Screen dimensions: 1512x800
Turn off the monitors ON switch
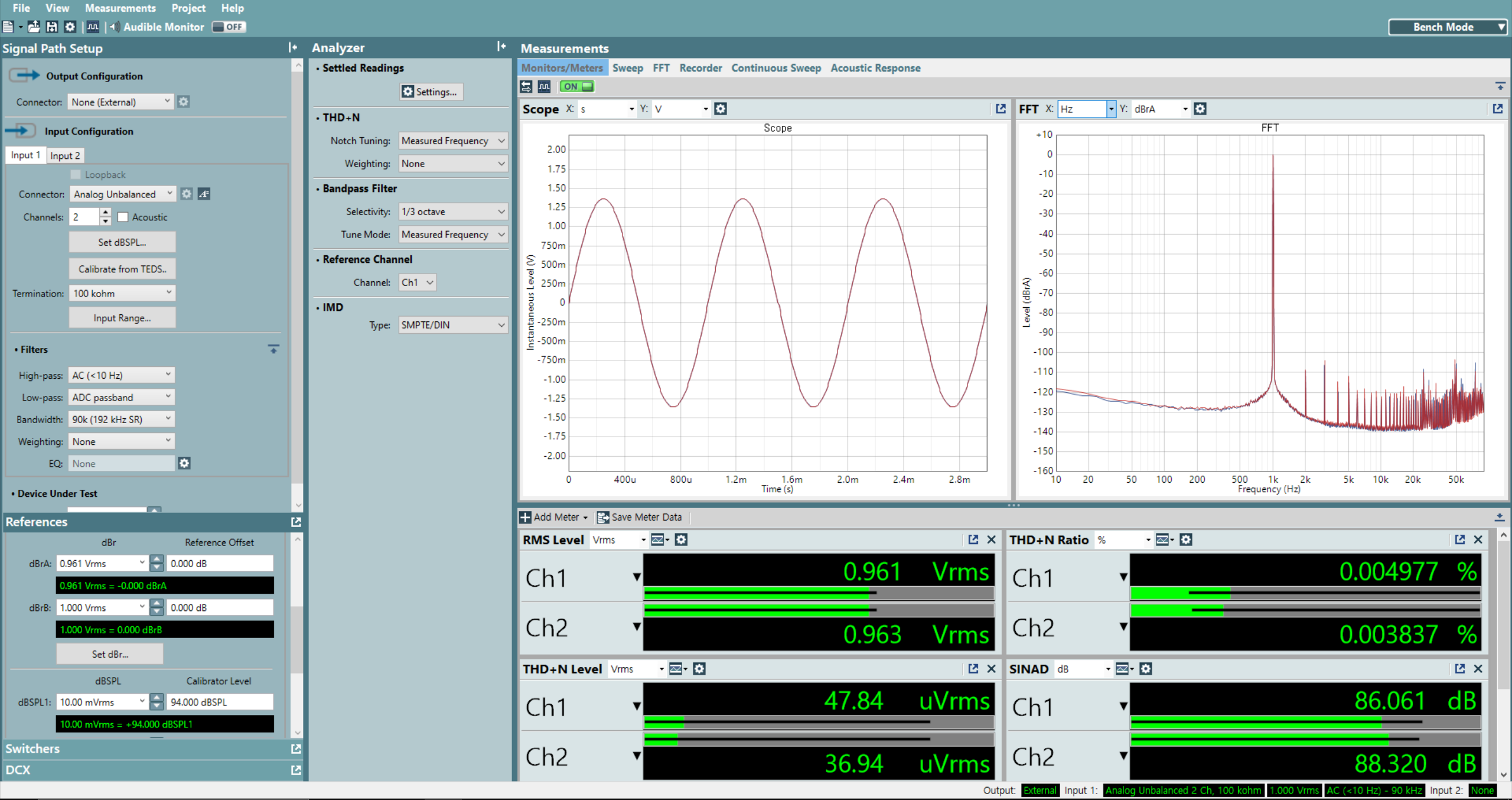click(577, 86)
